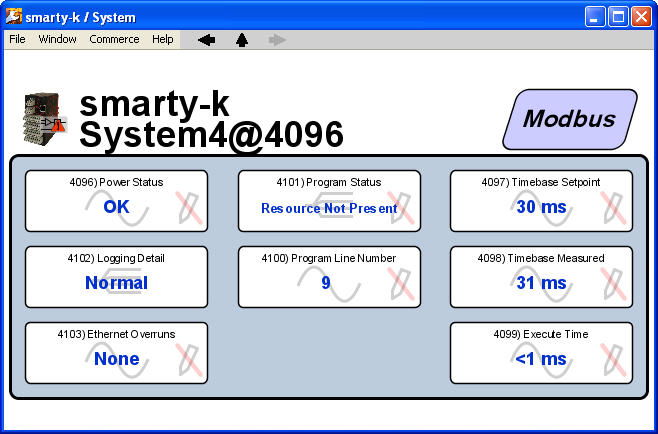Click the crossed-out pencil icon in Timebase Measured
The image size is (658, 434).
pos(613,284)
